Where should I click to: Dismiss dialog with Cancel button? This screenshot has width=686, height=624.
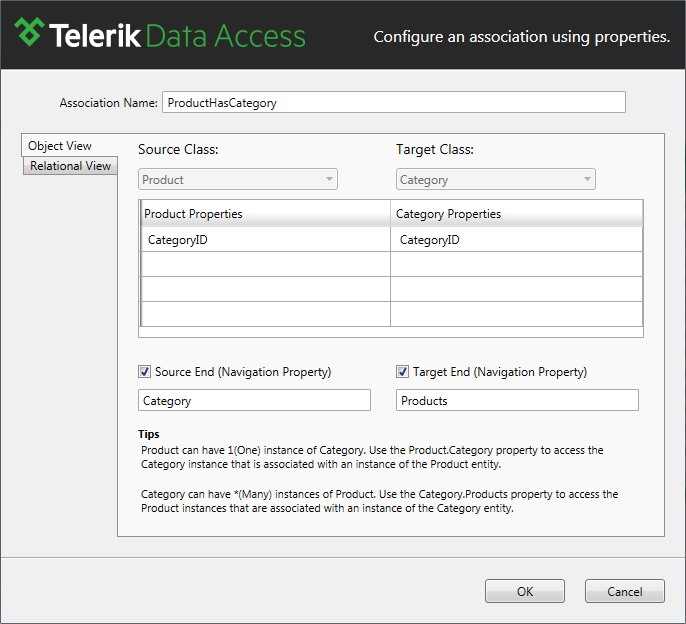[x=625, y=591]
